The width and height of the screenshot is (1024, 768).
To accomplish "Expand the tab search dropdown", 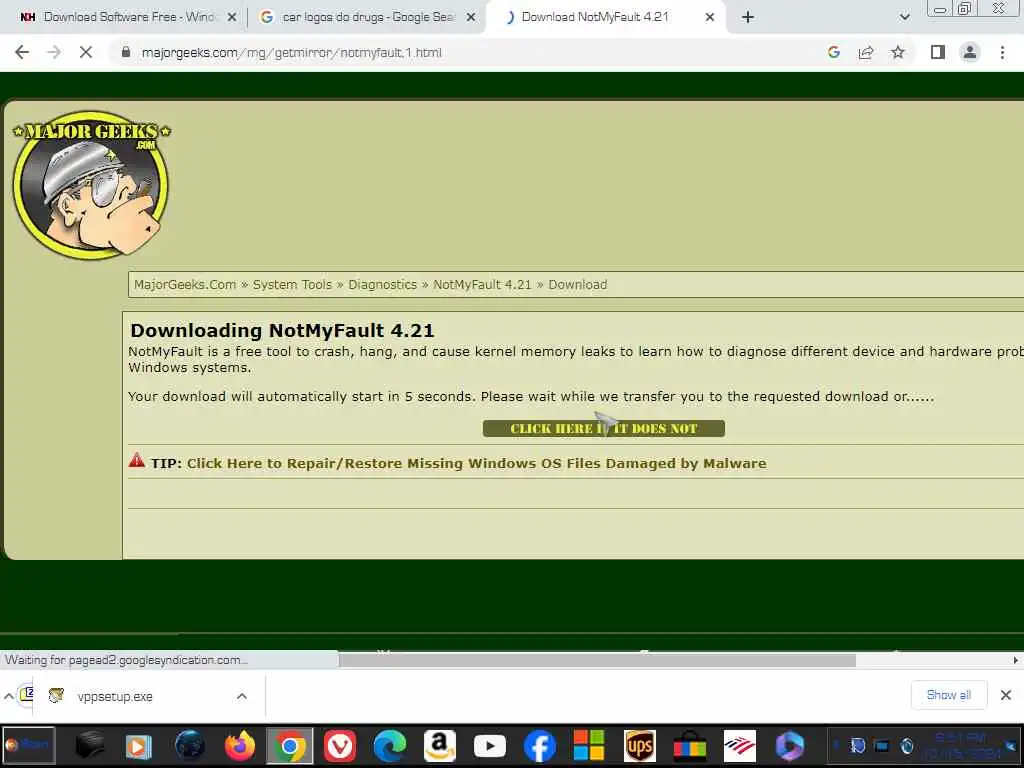I will tap(904, 17).
